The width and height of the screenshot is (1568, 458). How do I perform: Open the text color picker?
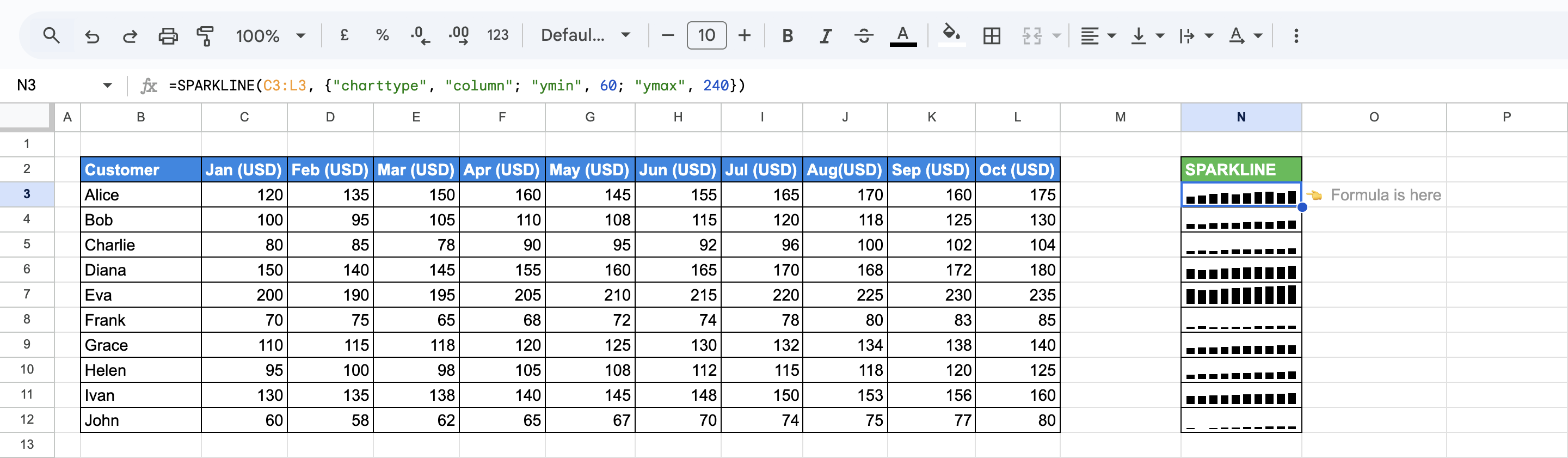903,36
